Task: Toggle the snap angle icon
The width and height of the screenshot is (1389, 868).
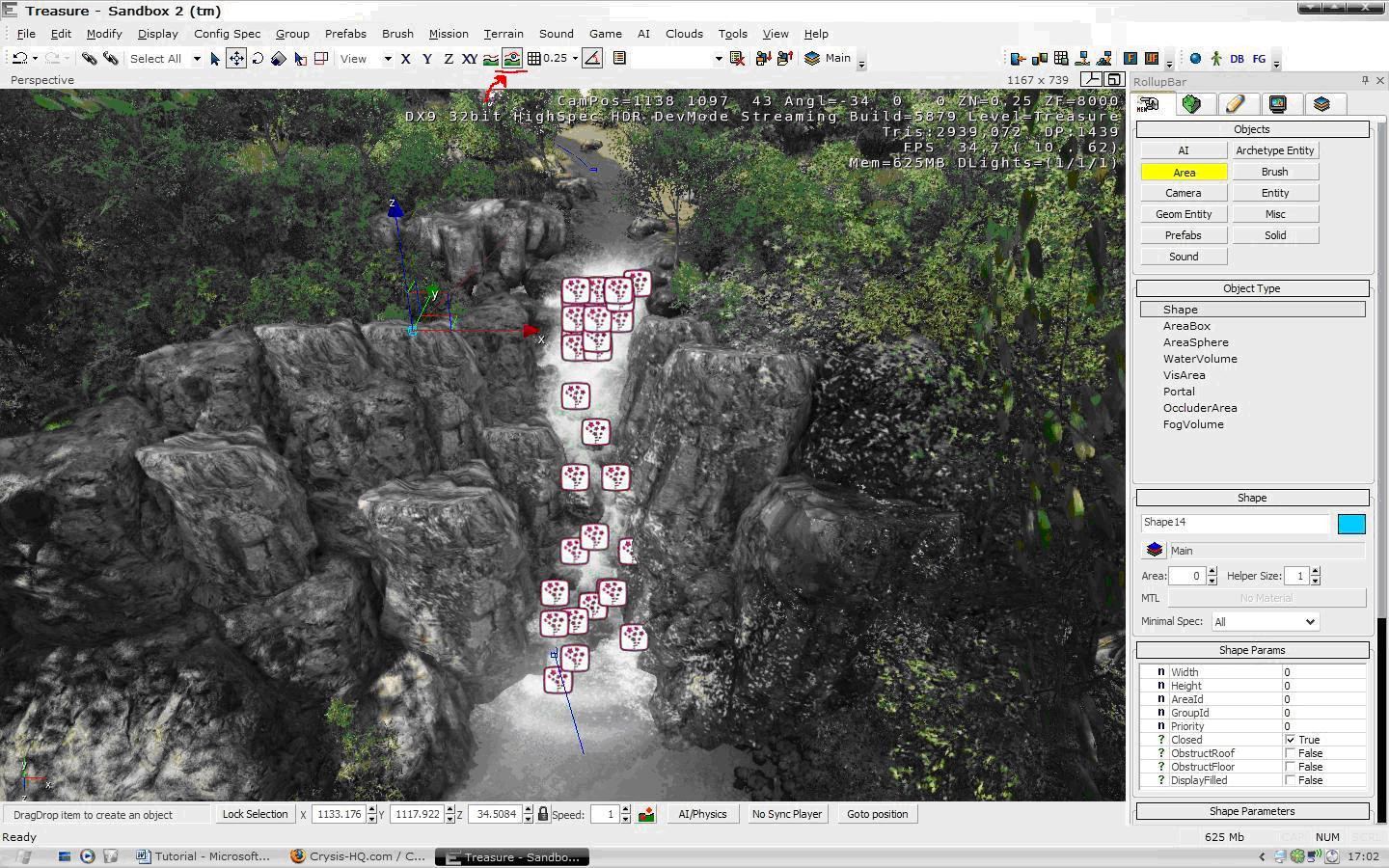Action: (592, 59)
